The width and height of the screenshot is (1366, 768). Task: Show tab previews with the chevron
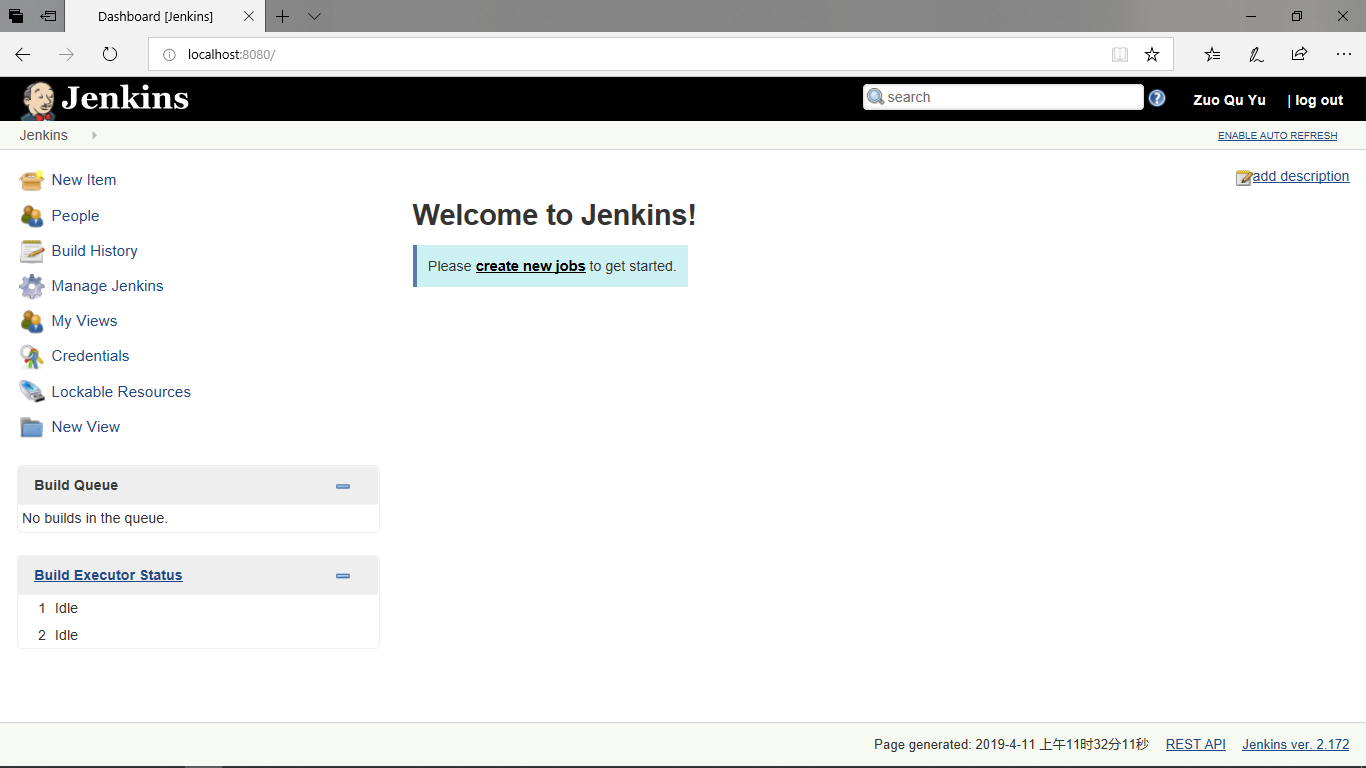pyautogui.click(x=314, y=16)
